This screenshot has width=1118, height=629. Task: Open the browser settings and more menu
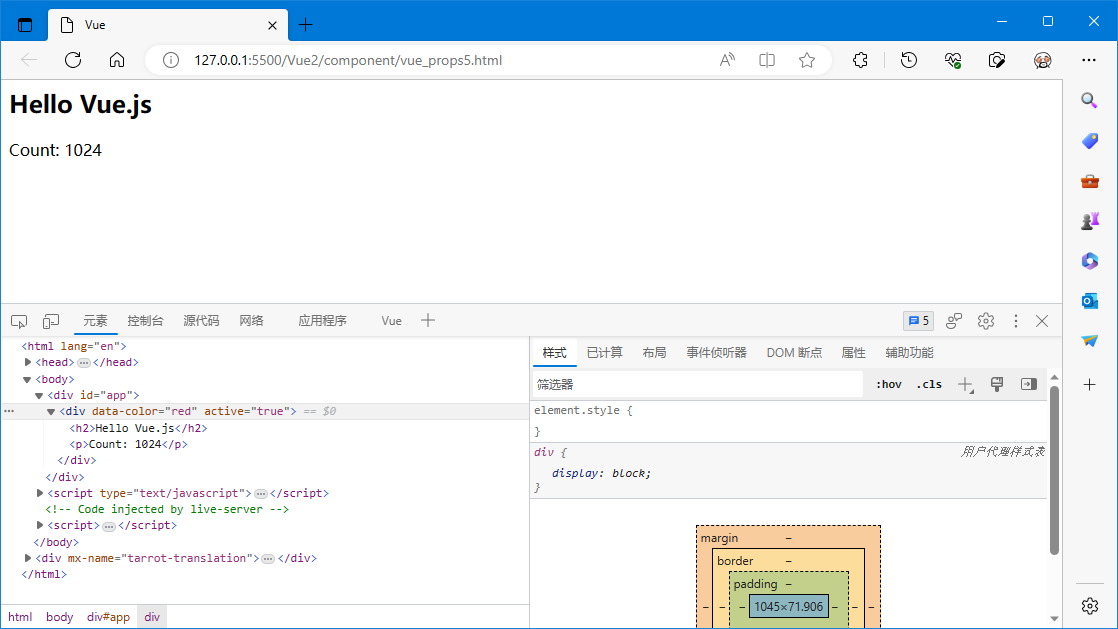click(1089, 60)
